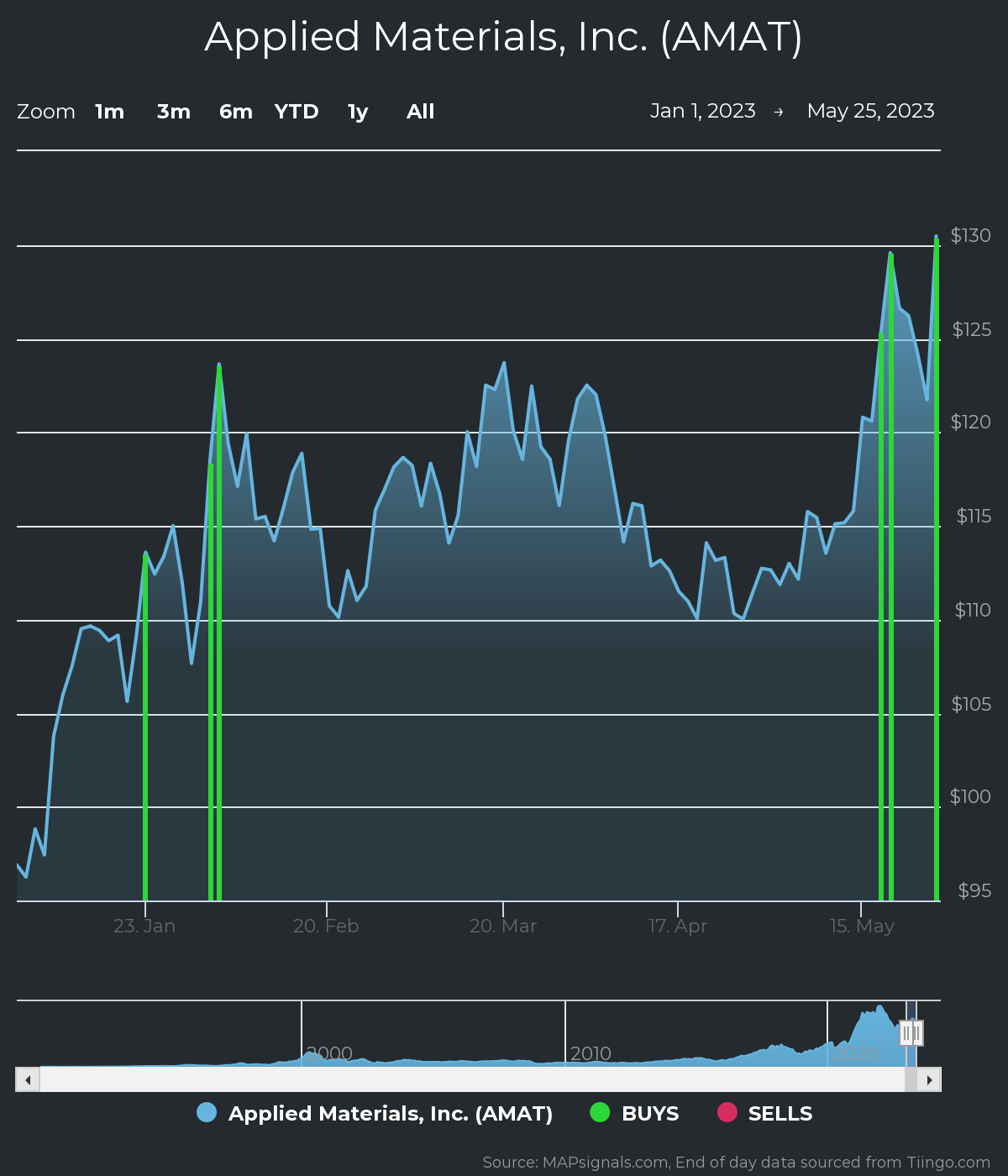Edit the start date Jan 1, 2023
Viewport: 1008px width, 1176px height.
coord(703,111)
